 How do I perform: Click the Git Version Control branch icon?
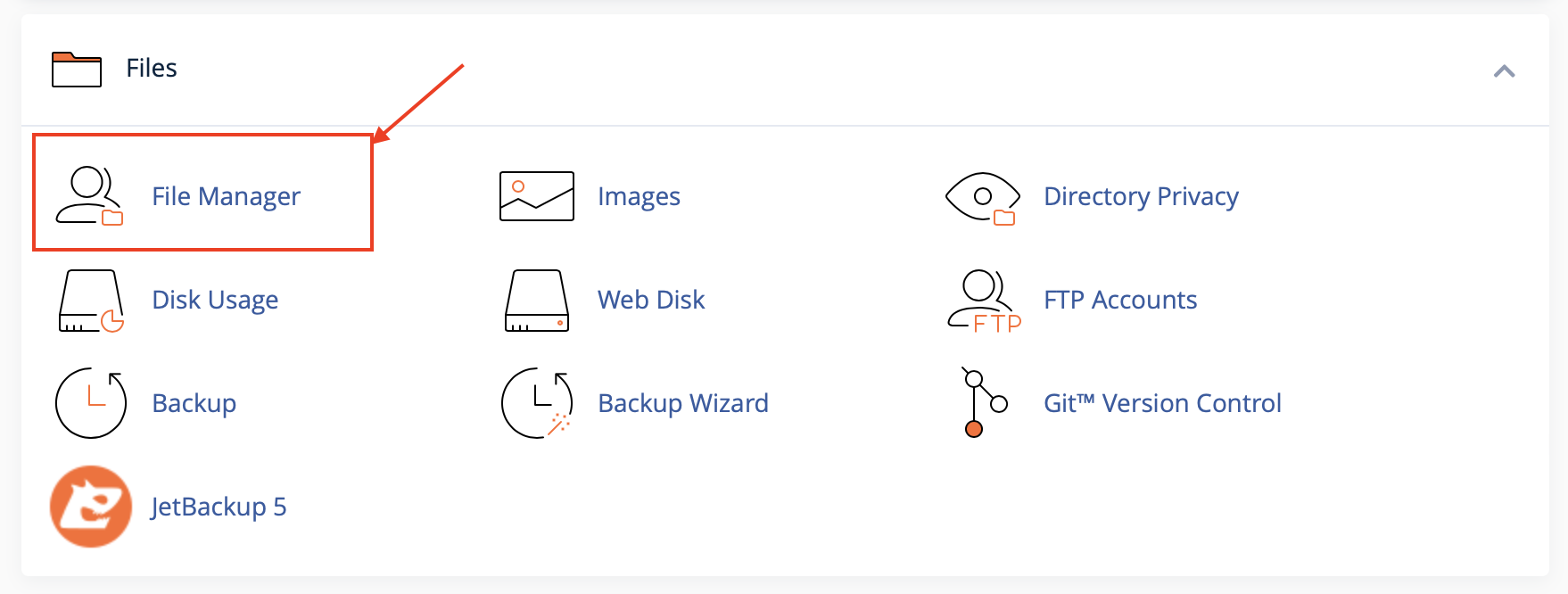pos(983,403)
